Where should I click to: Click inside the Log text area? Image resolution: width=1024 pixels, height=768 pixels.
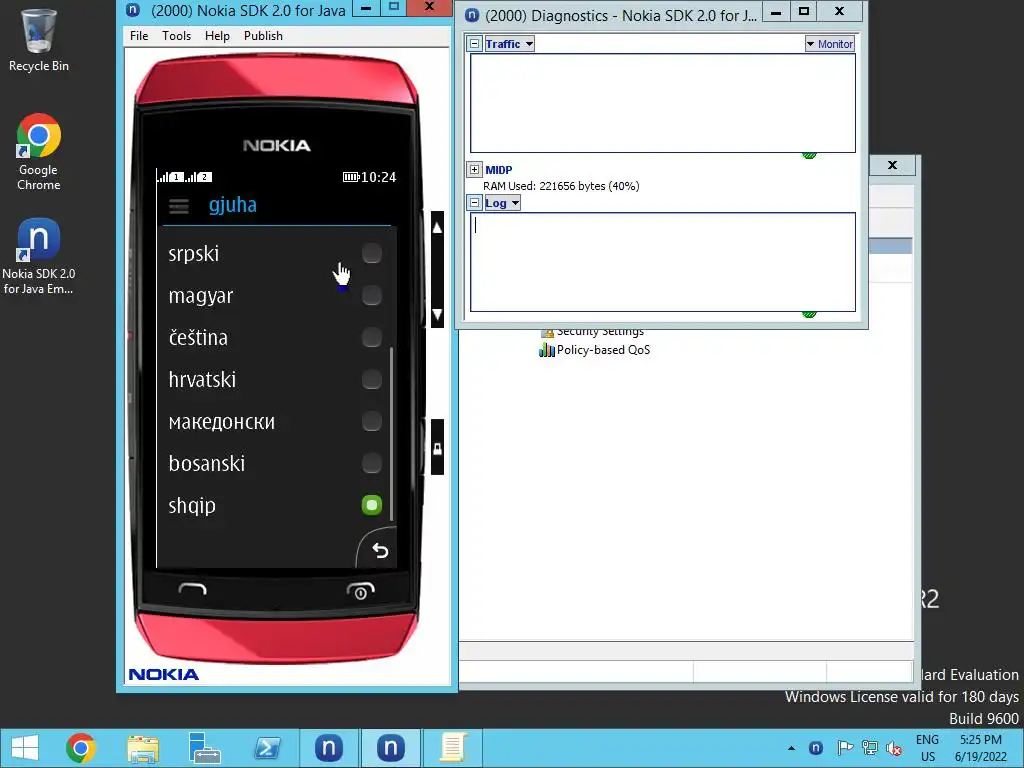pyautogui.click(x=663, y=262)
